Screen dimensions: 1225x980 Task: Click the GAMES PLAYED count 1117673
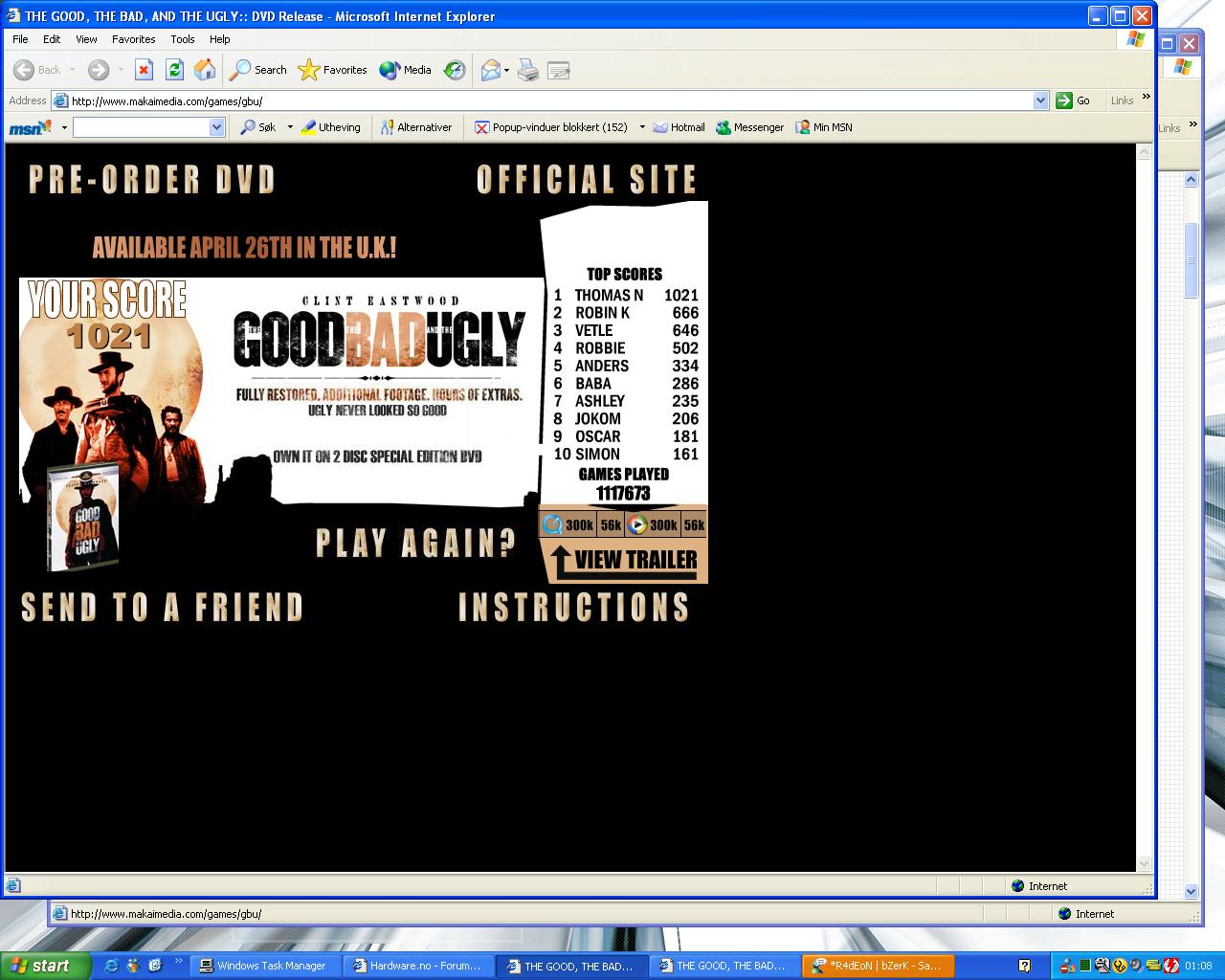[623, 493]
